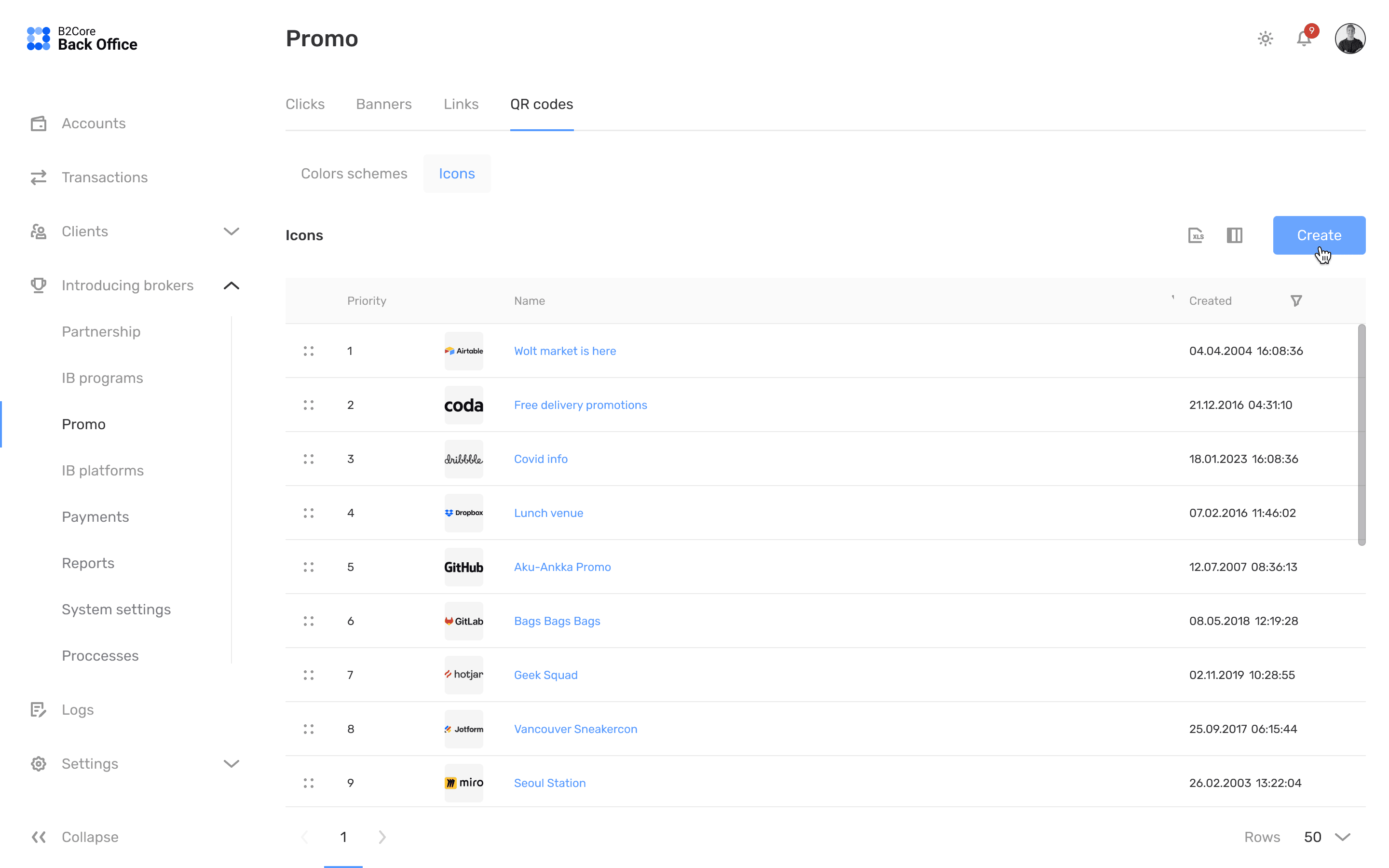Viewport: 1389px width, 868px height.
Task: Open notifications bell with 9 badge
Action: coord(1304,39)
